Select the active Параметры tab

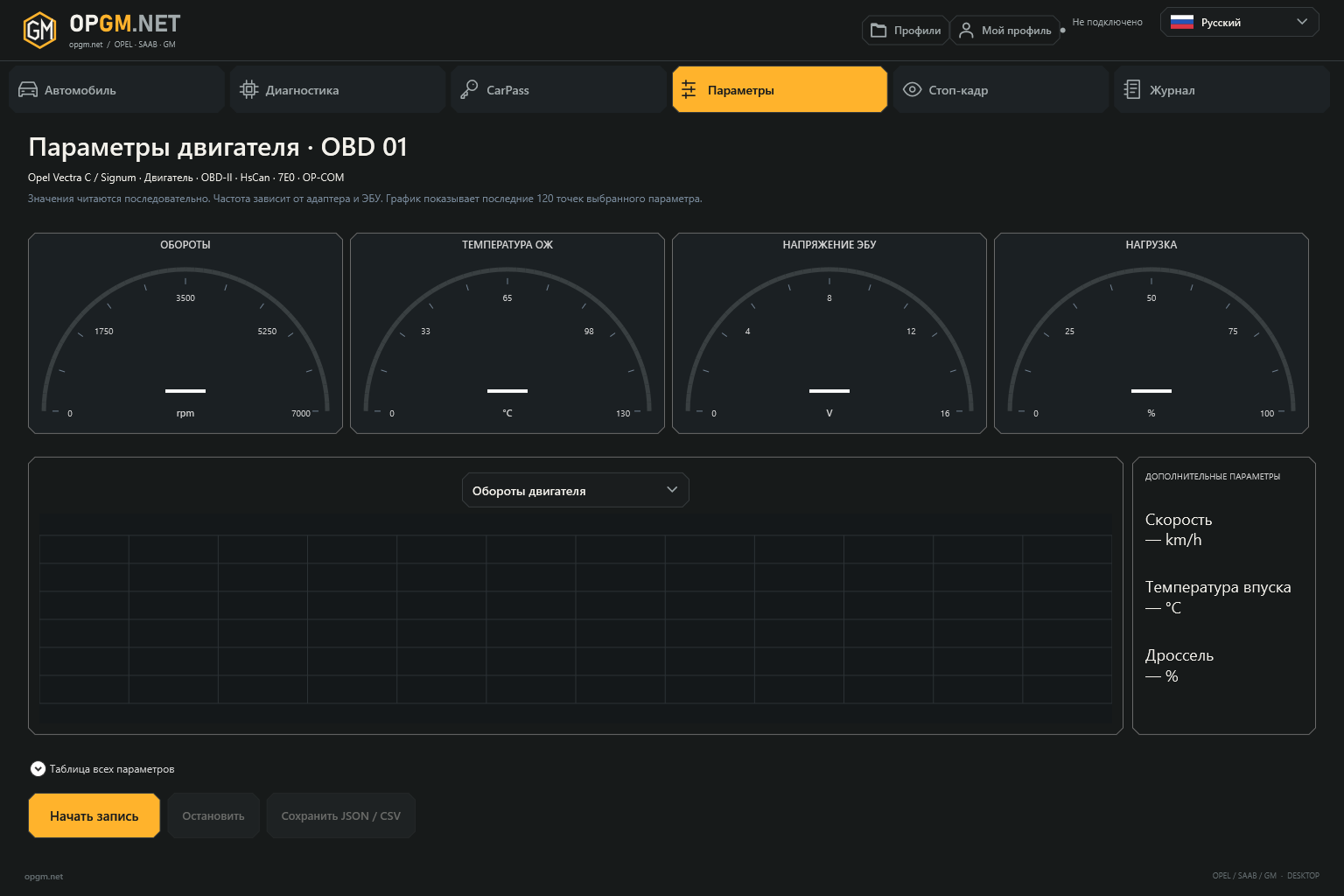click(x=780, y=89)
